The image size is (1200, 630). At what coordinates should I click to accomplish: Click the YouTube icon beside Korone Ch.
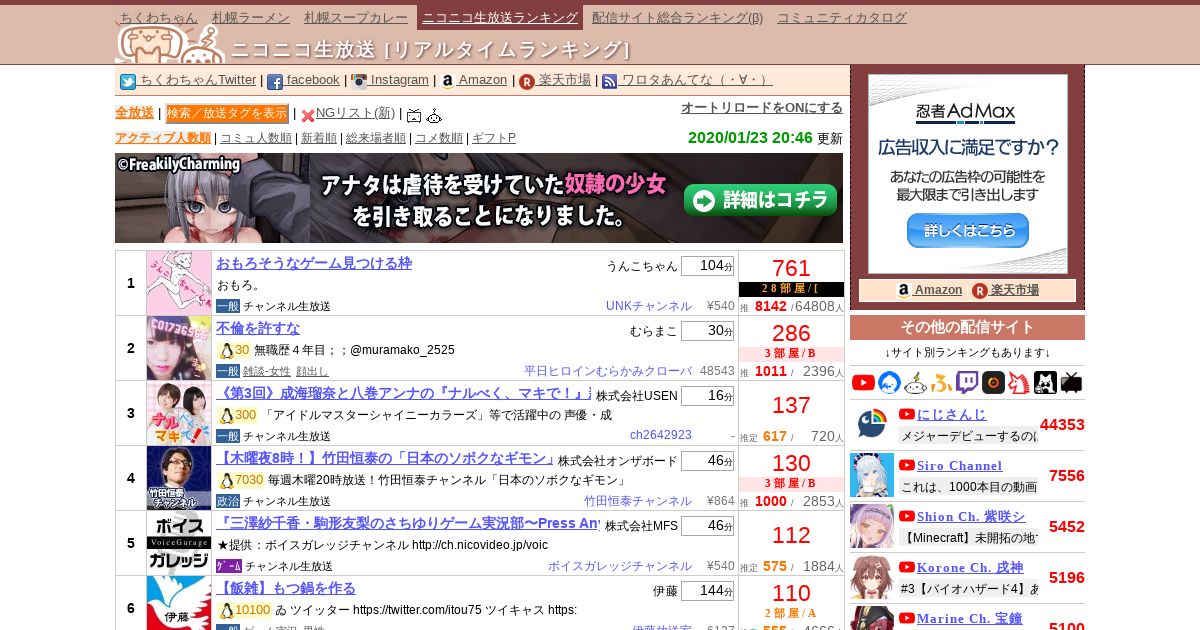907,567
